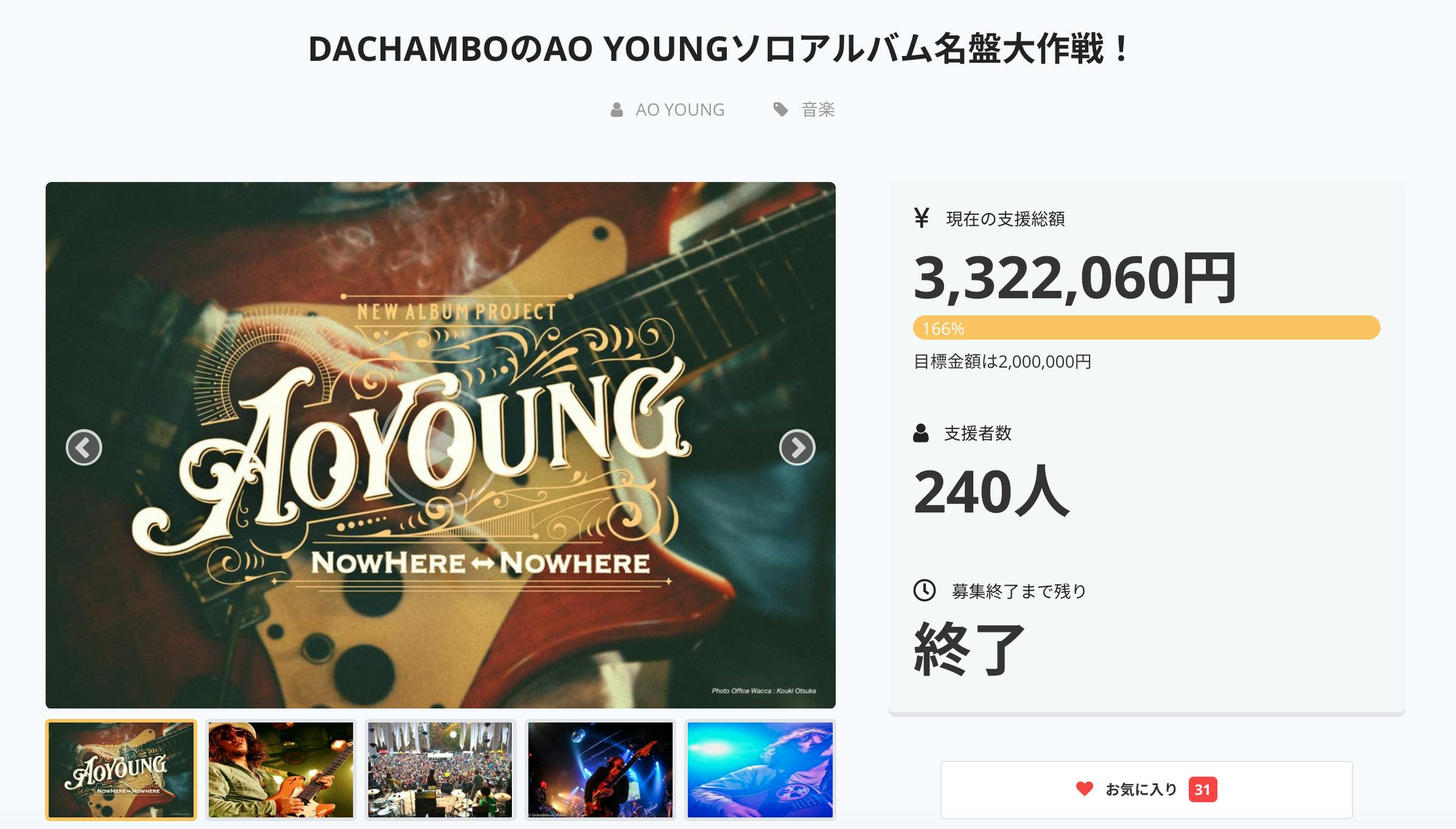Select the outdoor festival crowd thumbnail
The image size is (1456, 829).
click(x=440, y=770)
